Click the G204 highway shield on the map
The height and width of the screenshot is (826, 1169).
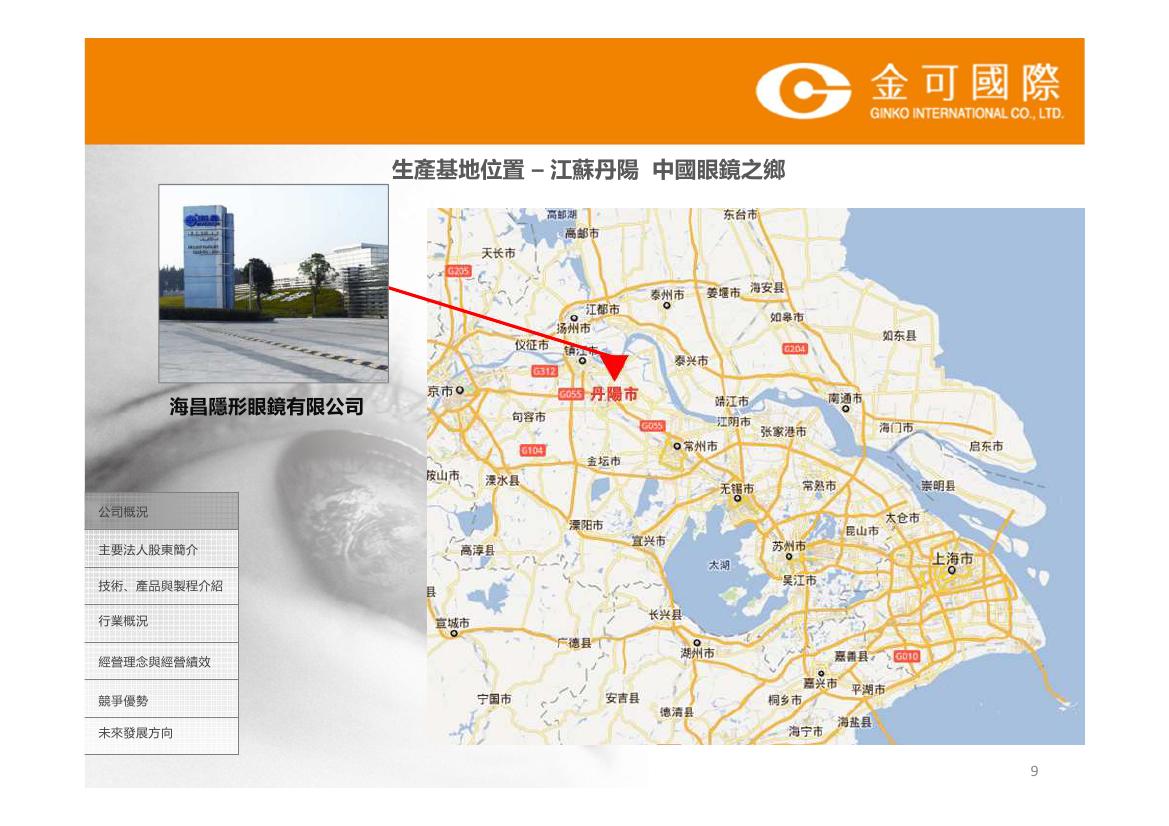tap(795, 348)
